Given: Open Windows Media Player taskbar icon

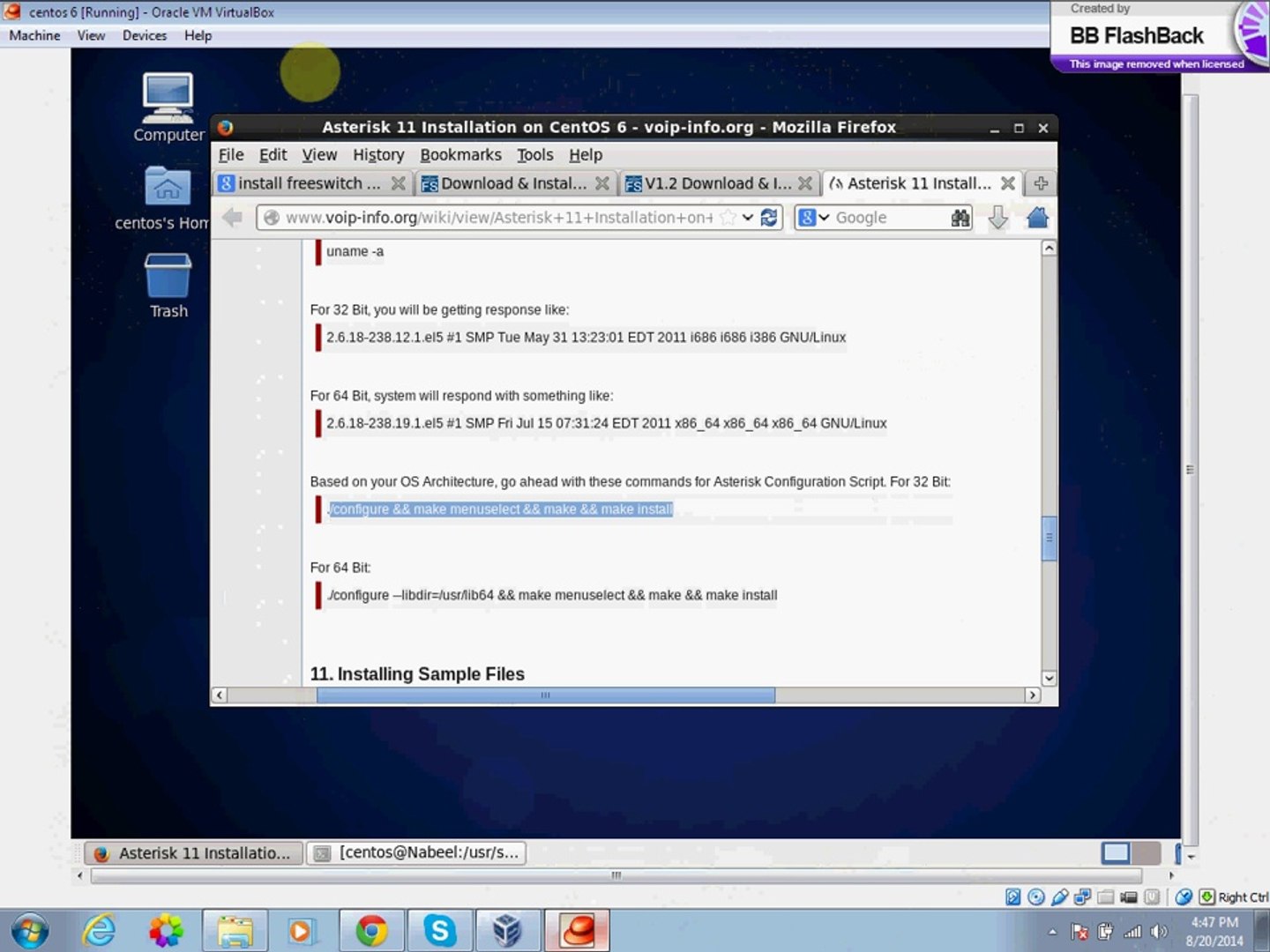Looking at the screenshot, I should 302,930.
